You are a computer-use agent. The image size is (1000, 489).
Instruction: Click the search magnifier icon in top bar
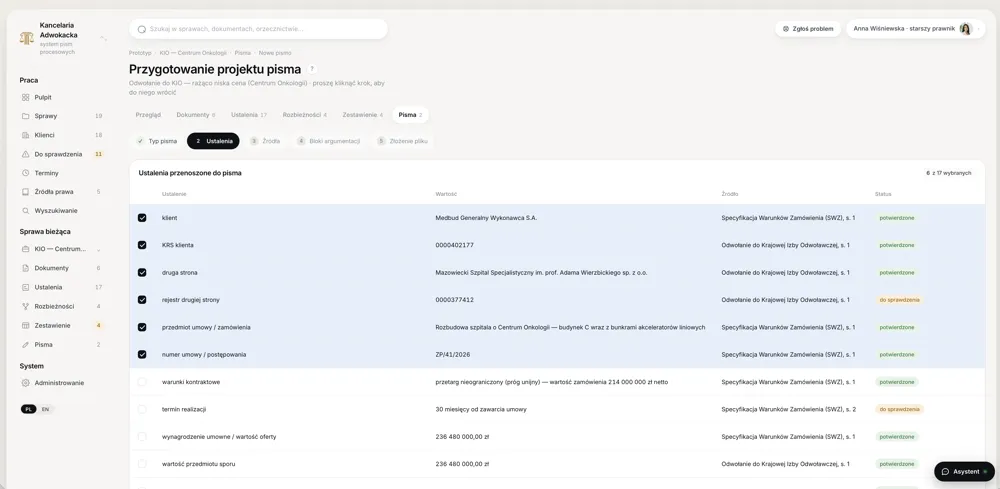[x=142, y=29]
